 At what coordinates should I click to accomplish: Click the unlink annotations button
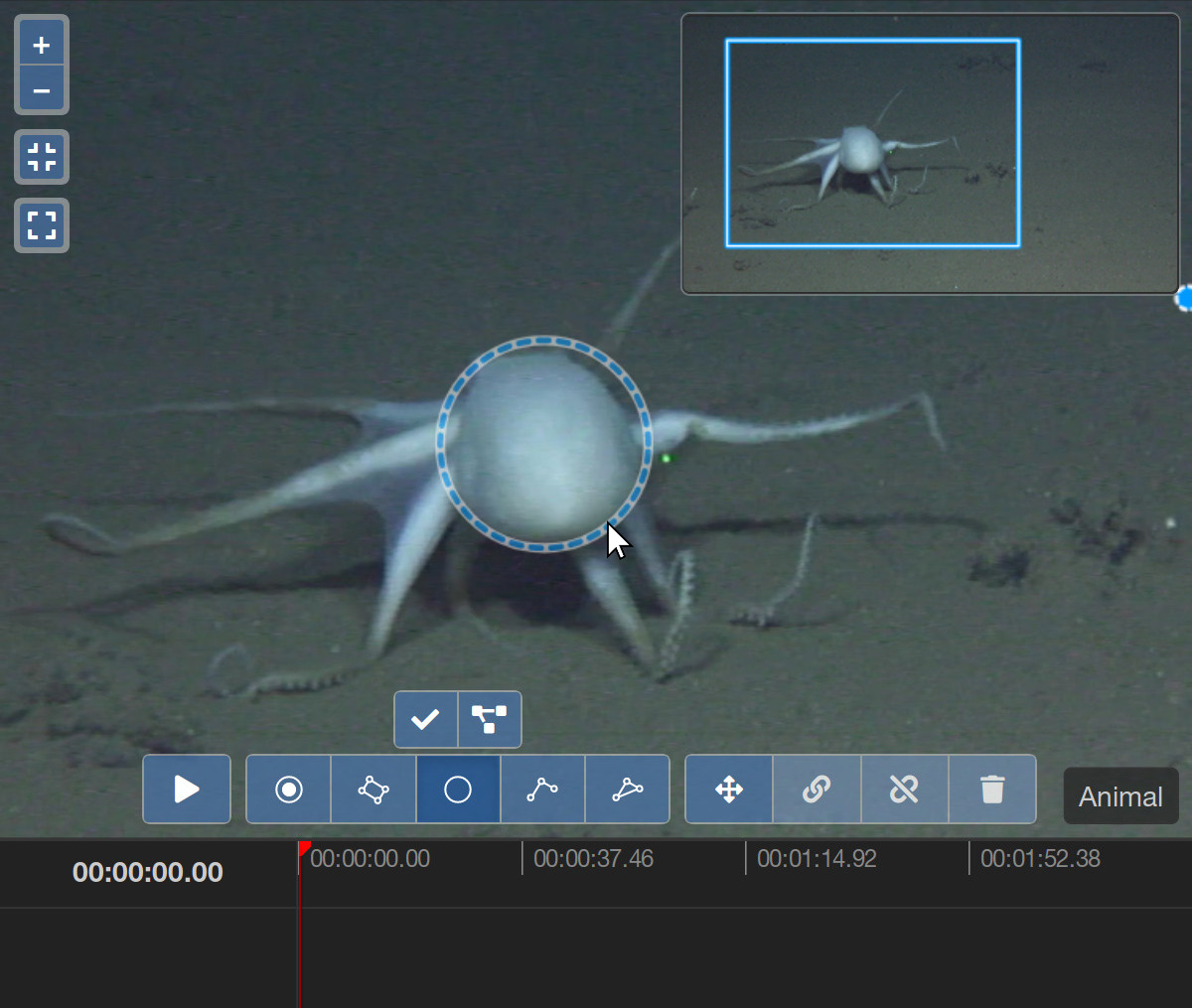(904, 790)
